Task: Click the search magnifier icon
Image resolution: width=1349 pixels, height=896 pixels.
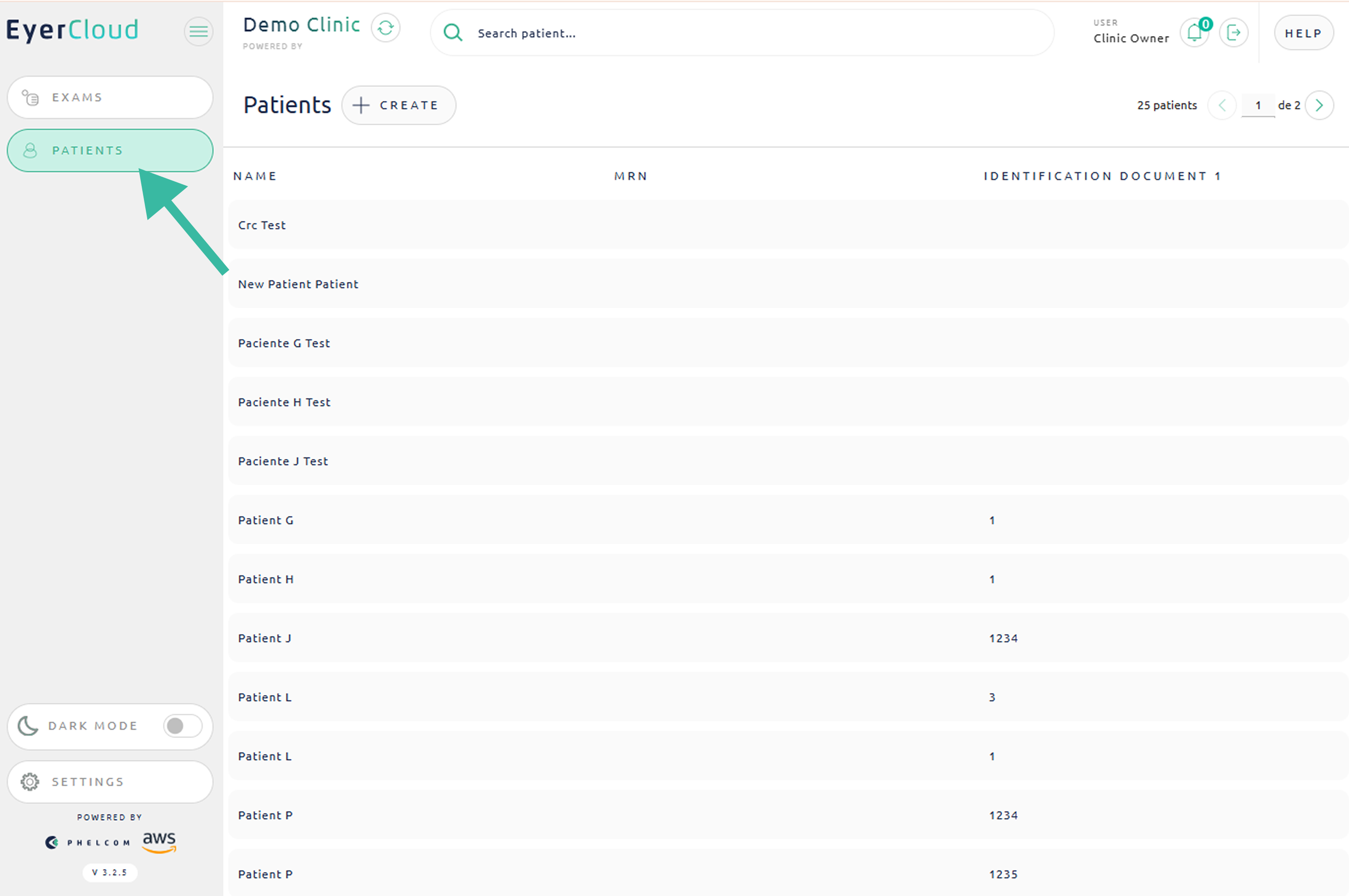Action: click(453, 32)
